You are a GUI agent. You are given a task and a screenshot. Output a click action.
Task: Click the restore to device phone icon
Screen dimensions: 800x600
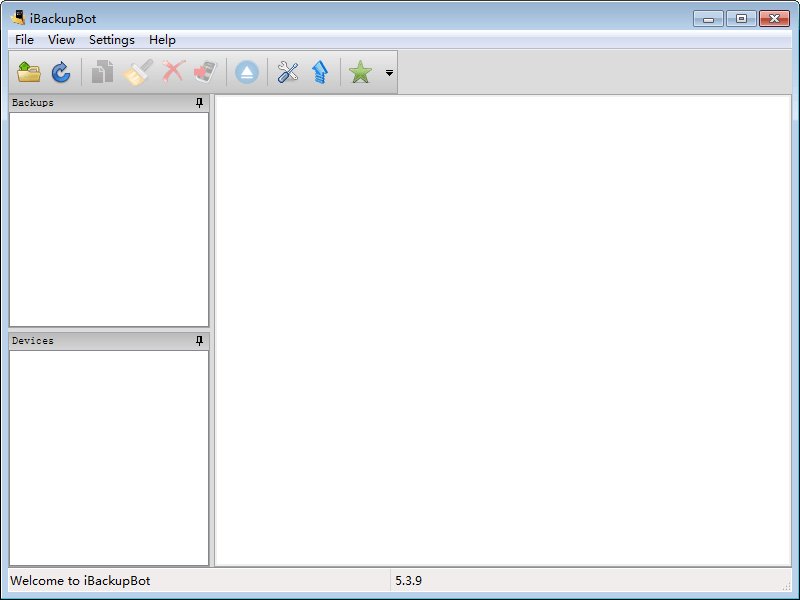[205, 72]
